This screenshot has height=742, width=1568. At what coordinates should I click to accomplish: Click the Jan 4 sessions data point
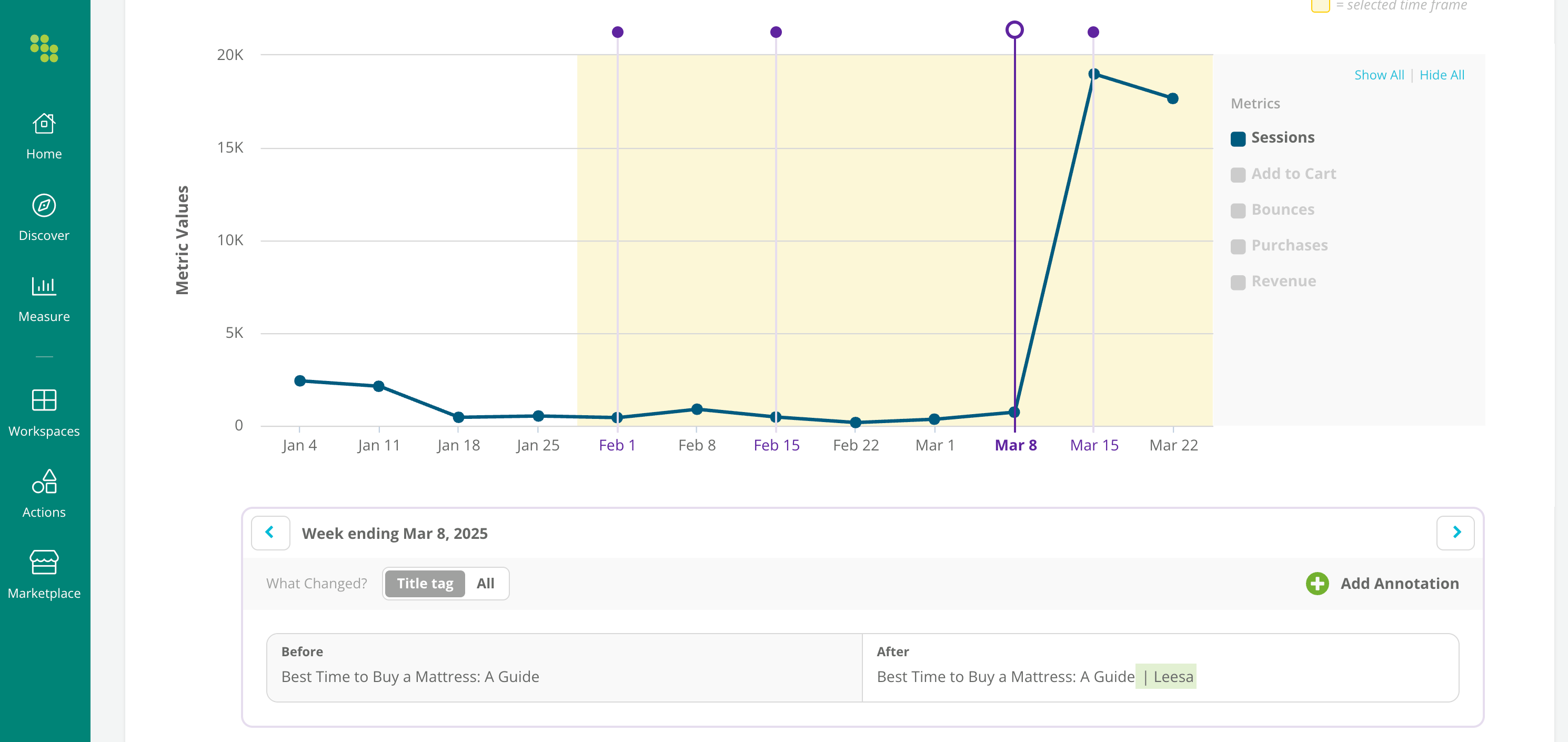point(299,380)
